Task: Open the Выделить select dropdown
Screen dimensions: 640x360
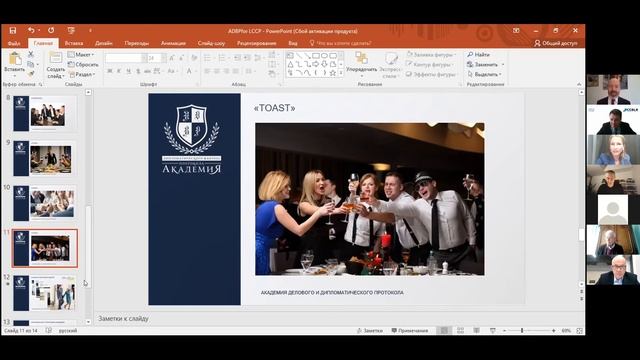Action: [484, 74]
